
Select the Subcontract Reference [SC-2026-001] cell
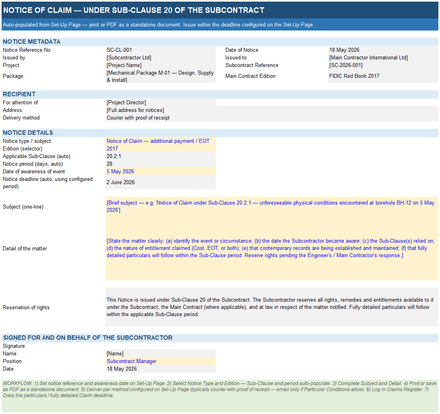tap(383, 65)
